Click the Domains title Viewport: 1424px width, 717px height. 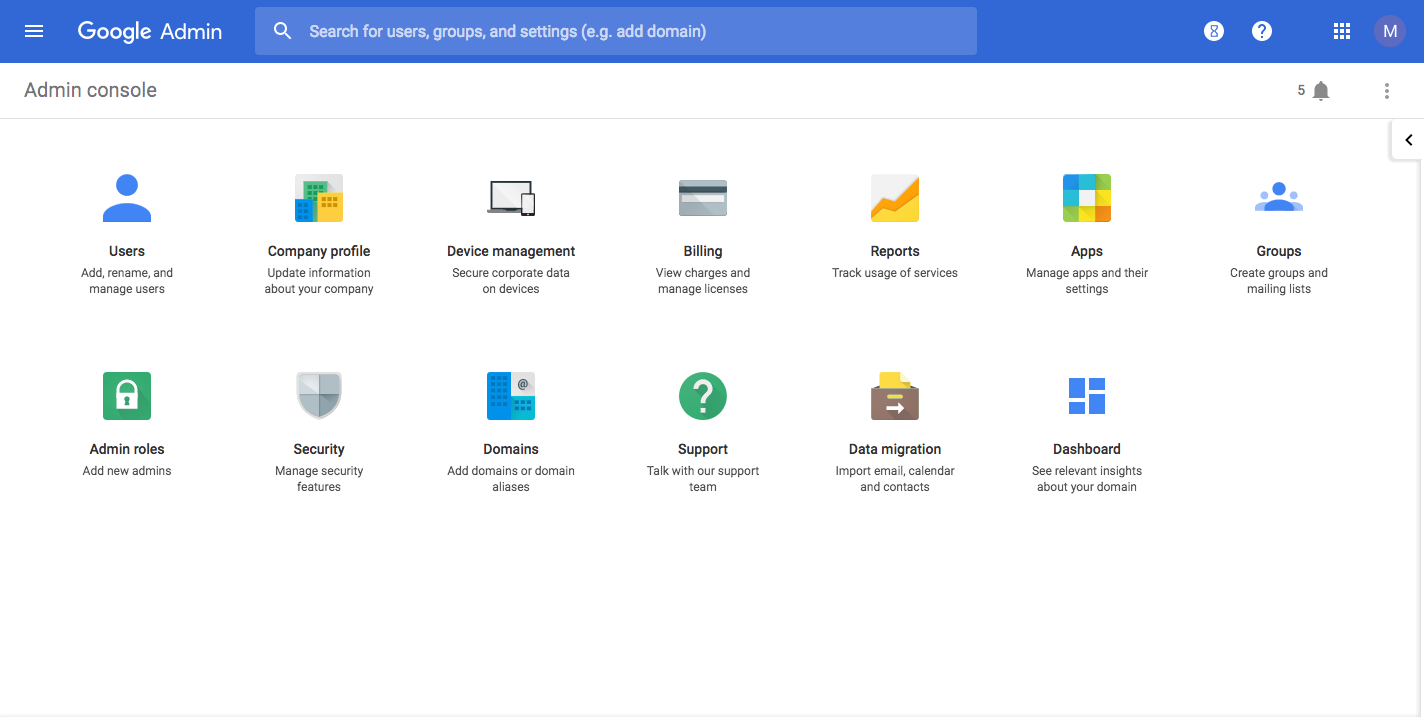click(x=511, y=449)
